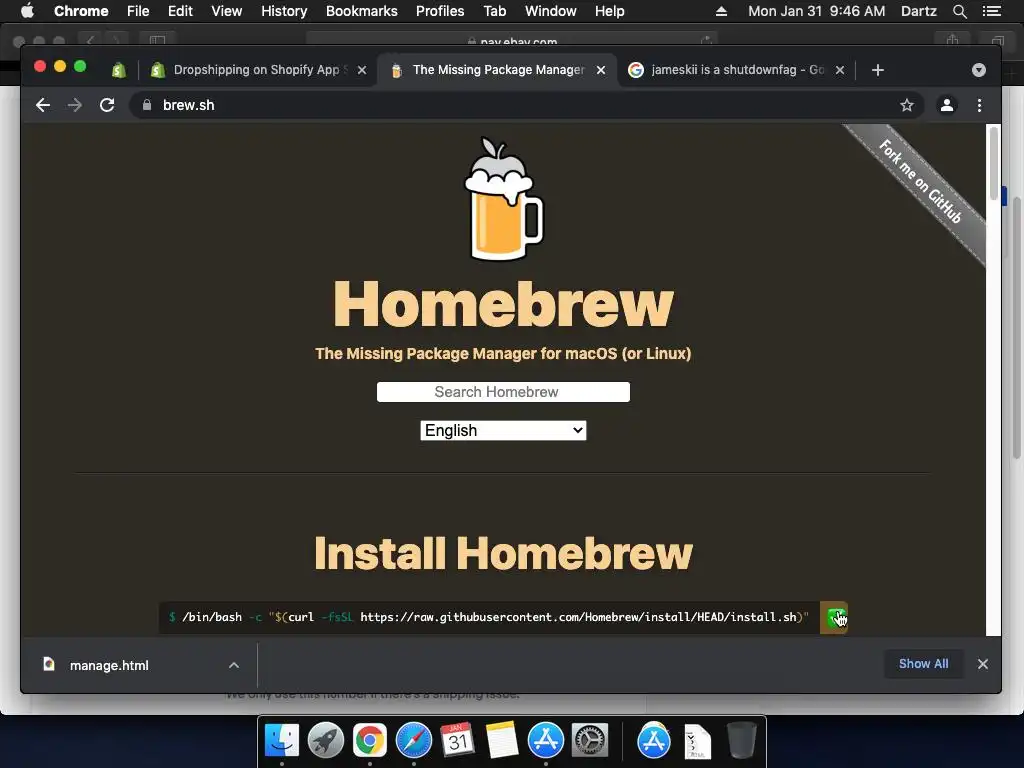1024x768 pixels.
Task: Open Notes in the Dock
Action: click(x=502, y=741)
